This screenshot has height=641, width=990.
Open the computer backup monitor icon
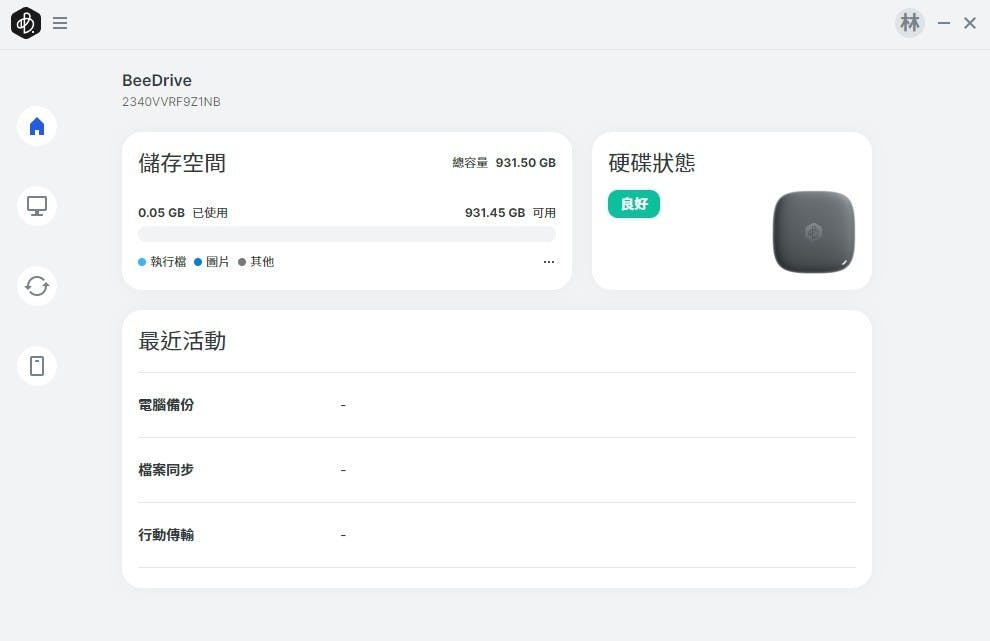(37, 206)
